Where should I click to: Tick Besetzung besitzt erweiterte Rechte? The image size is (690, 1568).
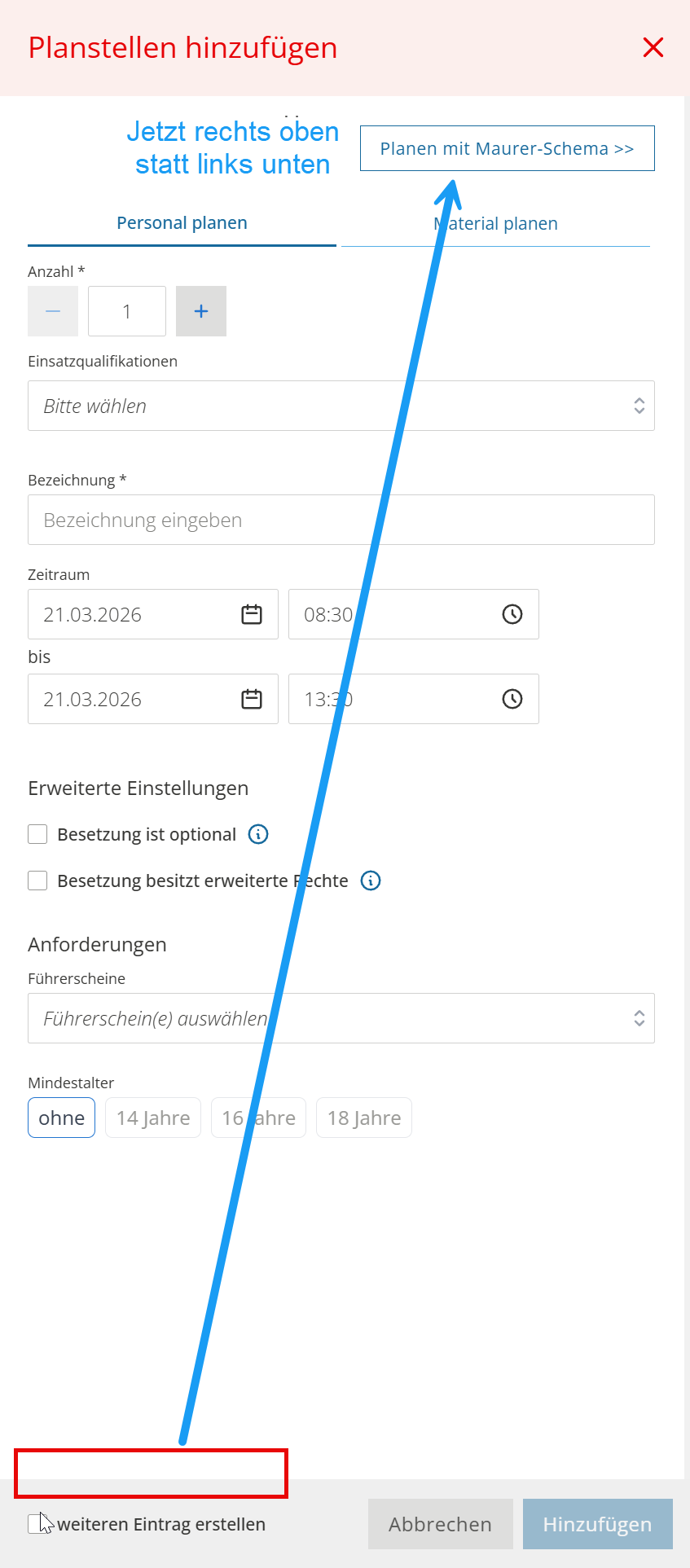point(37,881)
